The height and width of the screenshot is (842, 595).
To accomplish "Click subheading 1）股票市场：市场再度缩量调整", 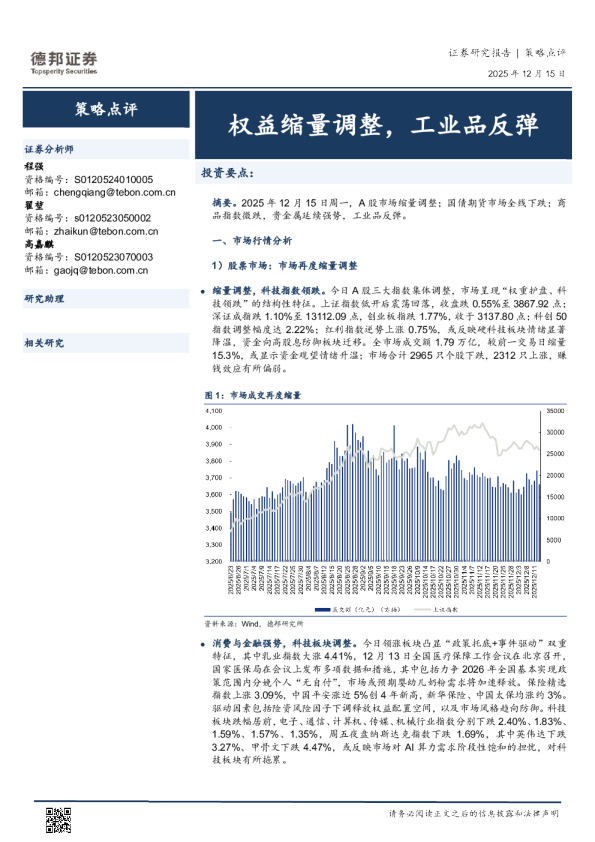I will [x=285, y=266].
